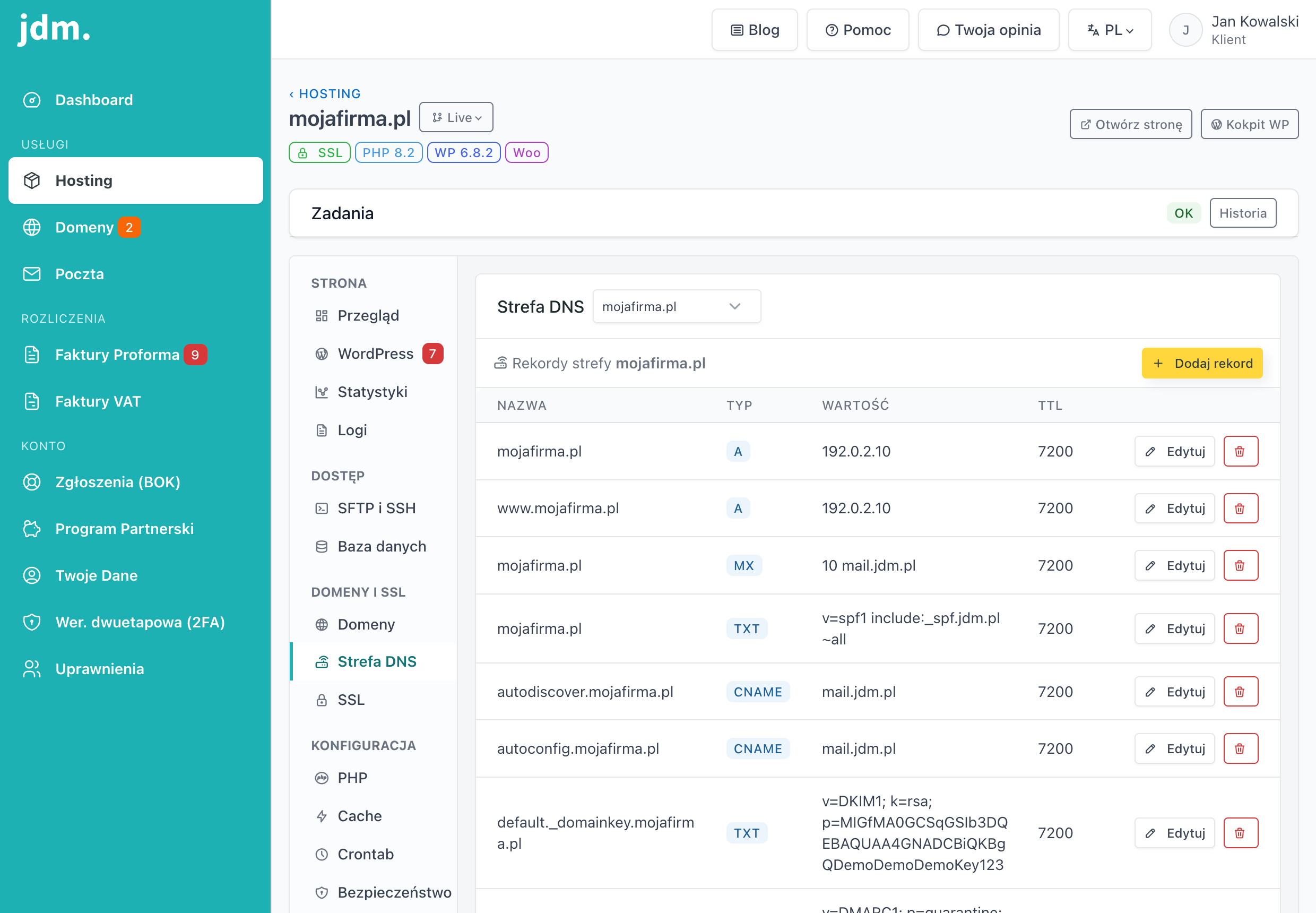The image size is (1316, 913).
Task: Click the Poczta envelope icon
Action: [x=32, y=274]
